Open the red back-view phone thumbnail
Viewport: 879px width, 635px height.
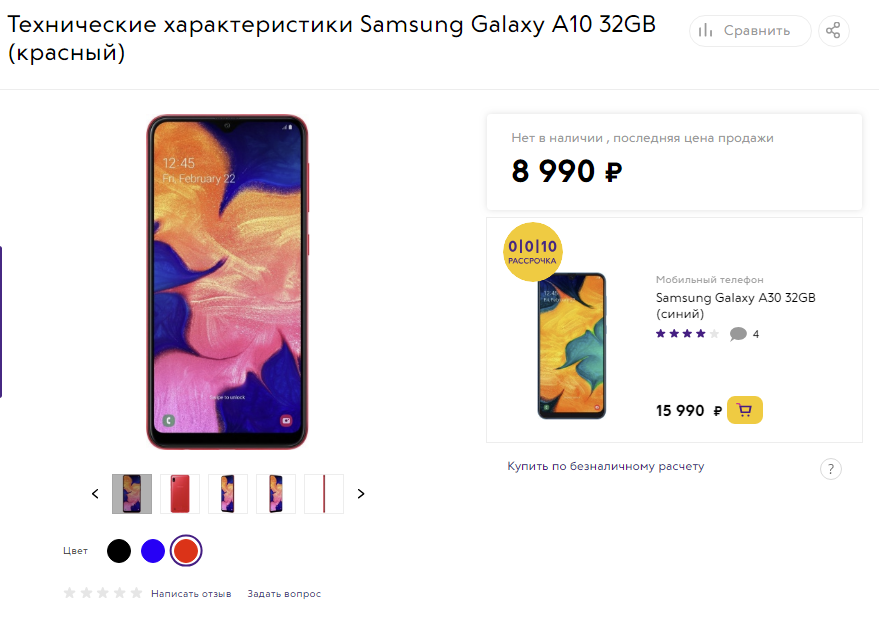pos(180,494)
